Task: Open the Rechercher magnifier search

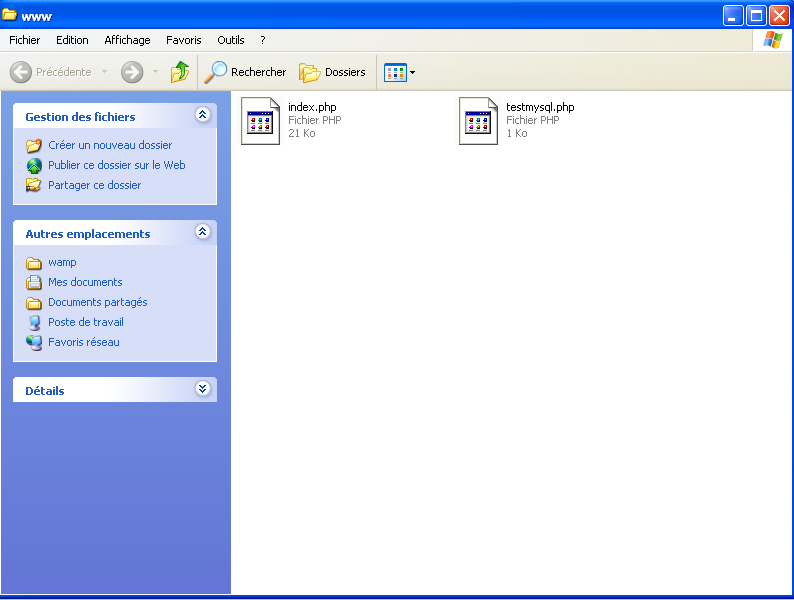Action: [245, 72]
